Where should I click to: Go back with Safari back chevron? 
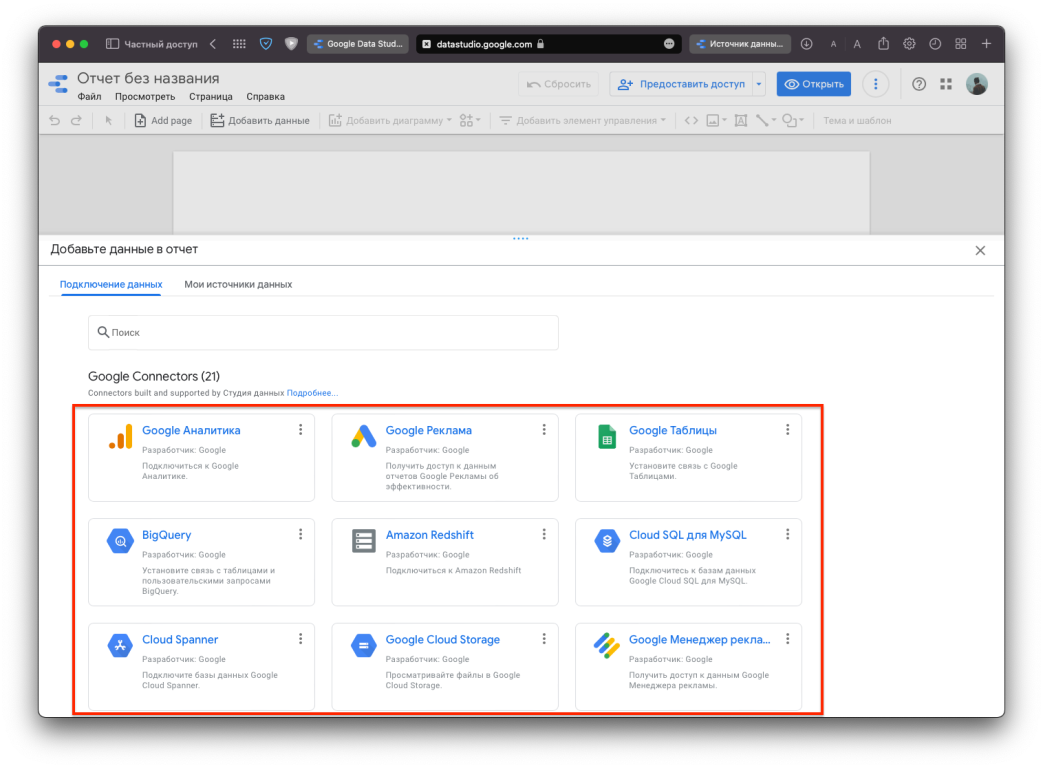point(213,44)
